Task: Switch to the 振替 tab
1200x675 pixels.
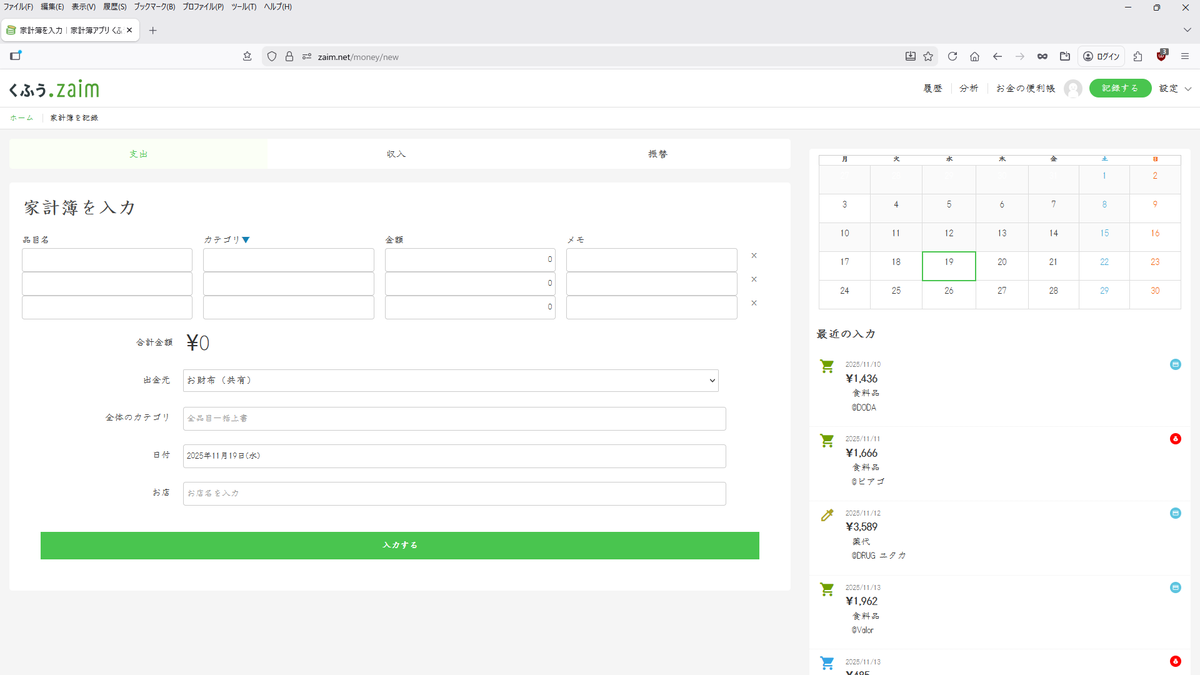Action: [x=657, y=154]
